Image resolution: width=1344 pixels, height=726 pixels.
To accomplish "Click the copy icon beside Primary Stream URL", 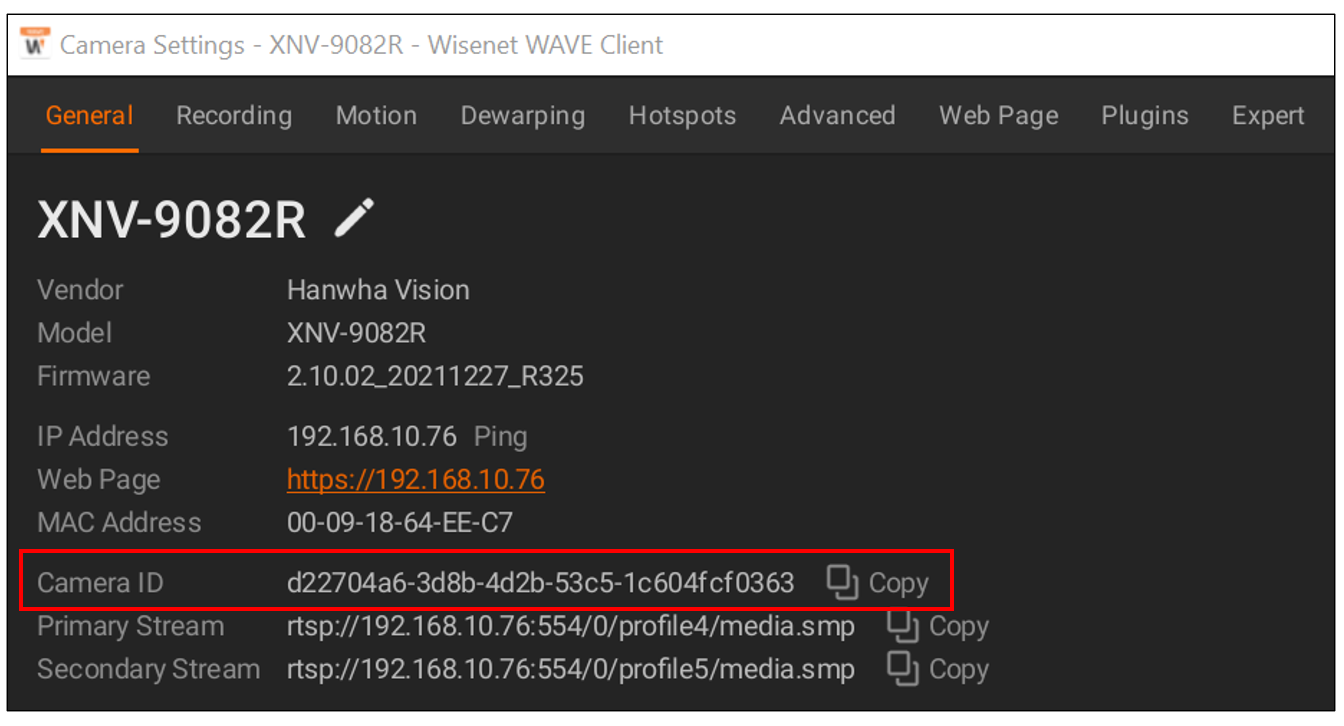I will pos(903,627).
